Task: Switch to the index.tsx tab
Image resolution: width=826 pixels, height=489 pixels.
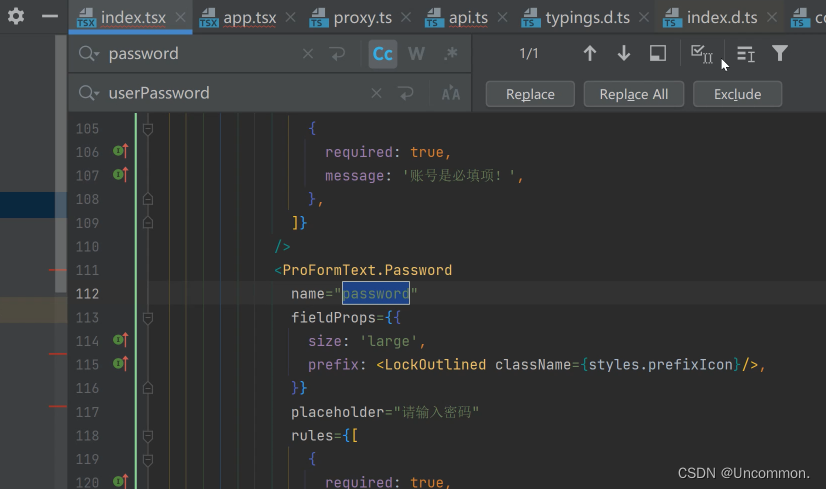Action: (133, 17)
